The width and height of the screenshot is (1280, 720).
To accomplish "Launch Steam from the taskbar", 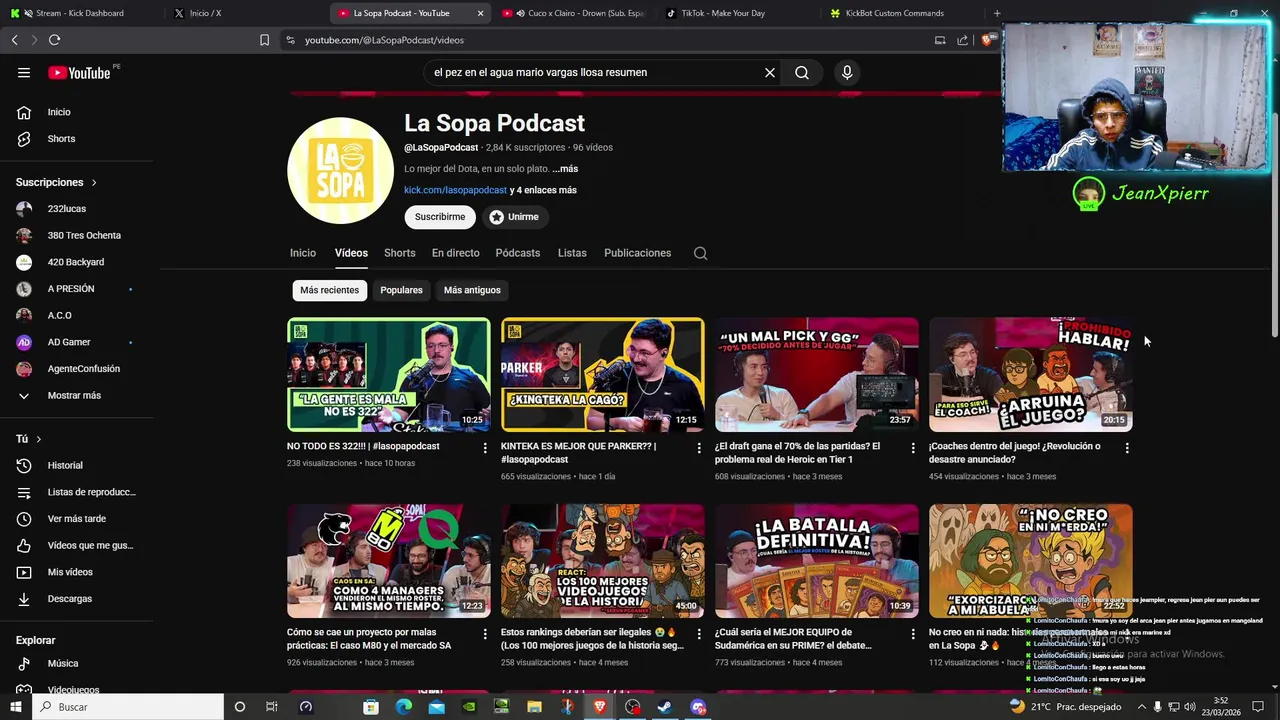I will coord(665,707).
